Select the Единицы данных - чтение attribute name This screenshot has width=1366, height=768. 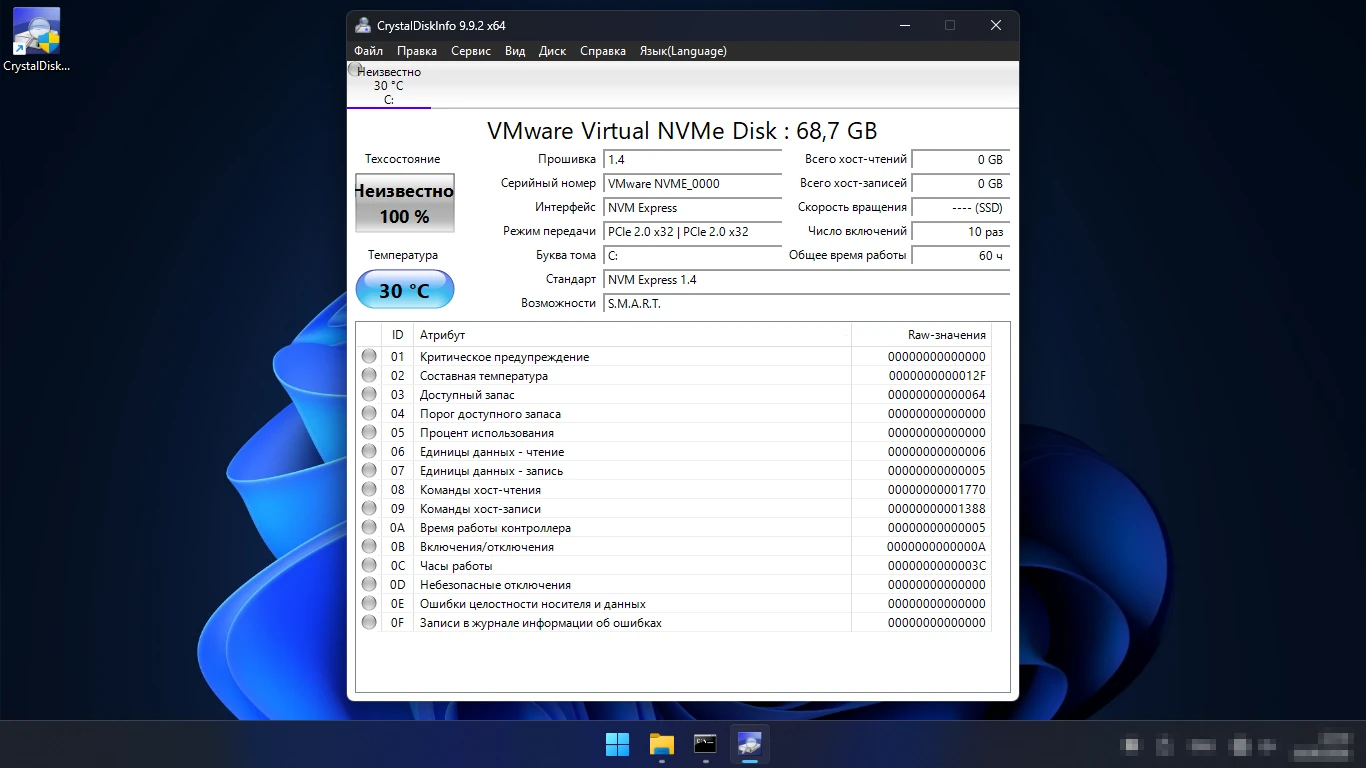492,452
